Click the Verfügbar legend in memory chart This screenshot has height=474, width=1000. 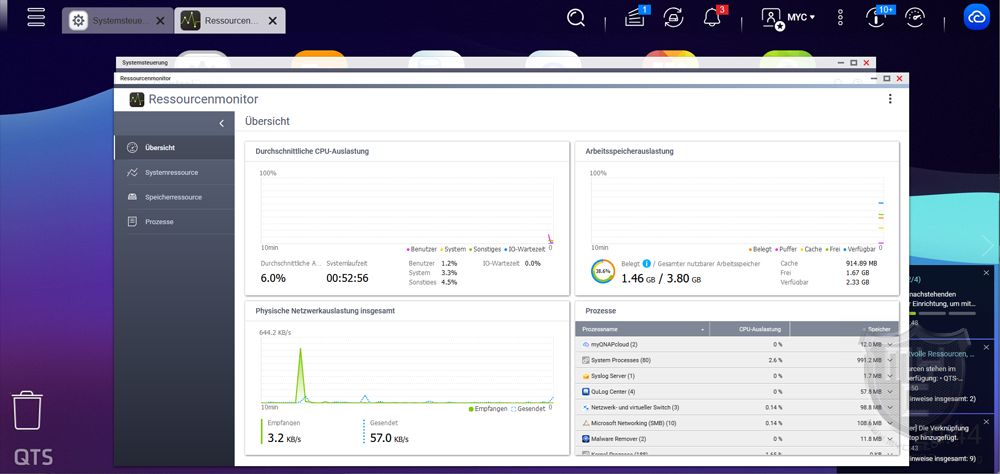(859, 249)
